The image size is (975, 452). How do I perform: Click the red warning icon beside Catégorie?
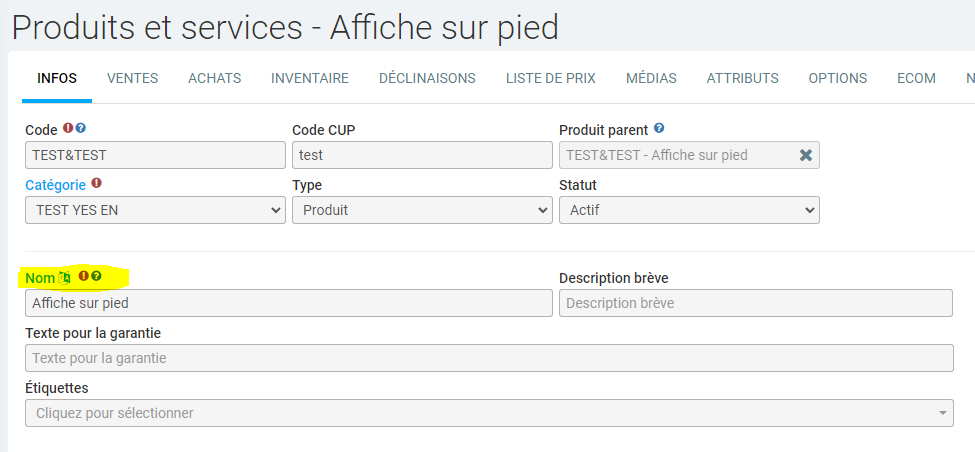pyautogui.click(x=96, y=183)
